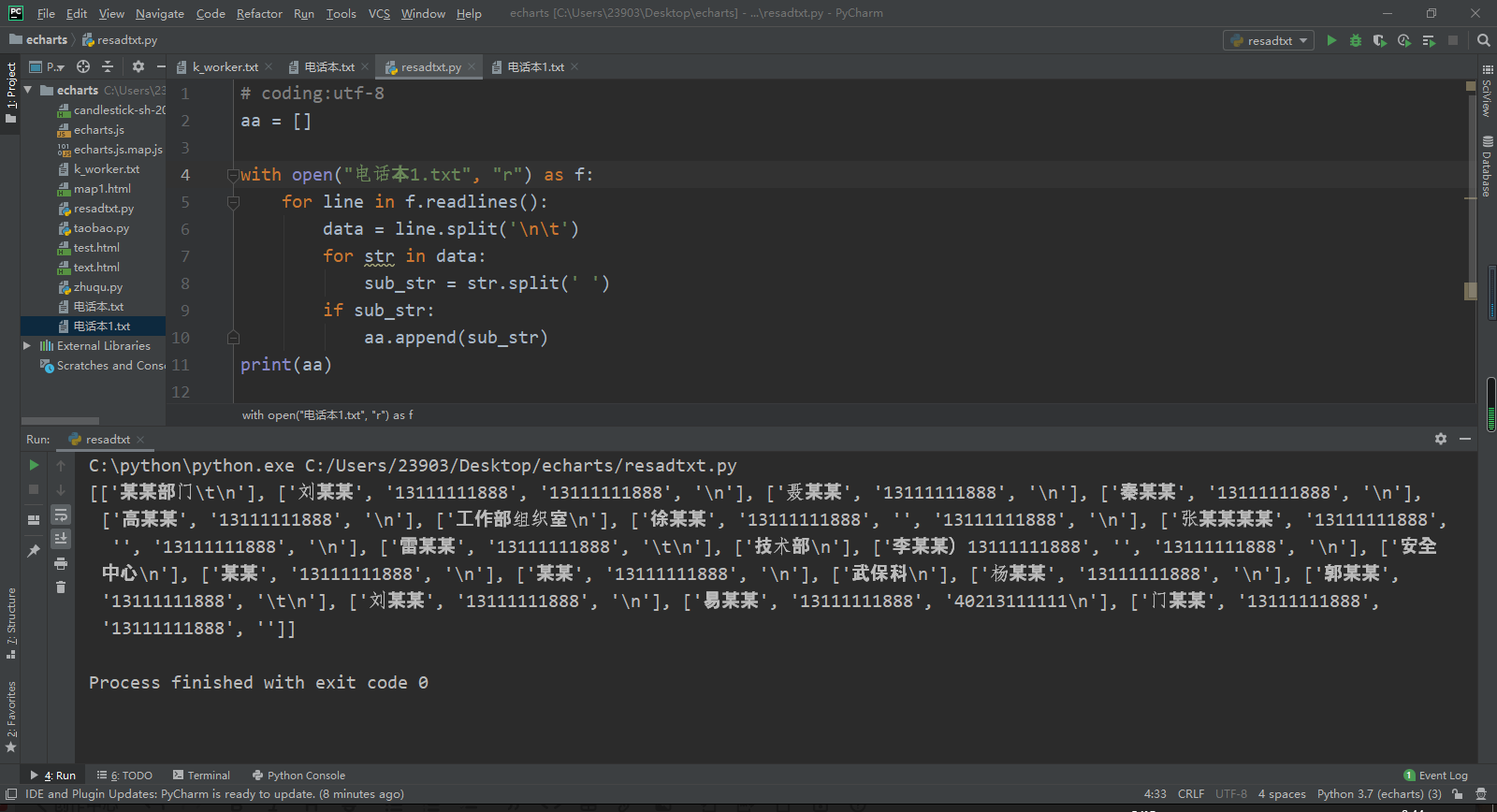
Task: Click the Profile run icon
Action: 1403,40
